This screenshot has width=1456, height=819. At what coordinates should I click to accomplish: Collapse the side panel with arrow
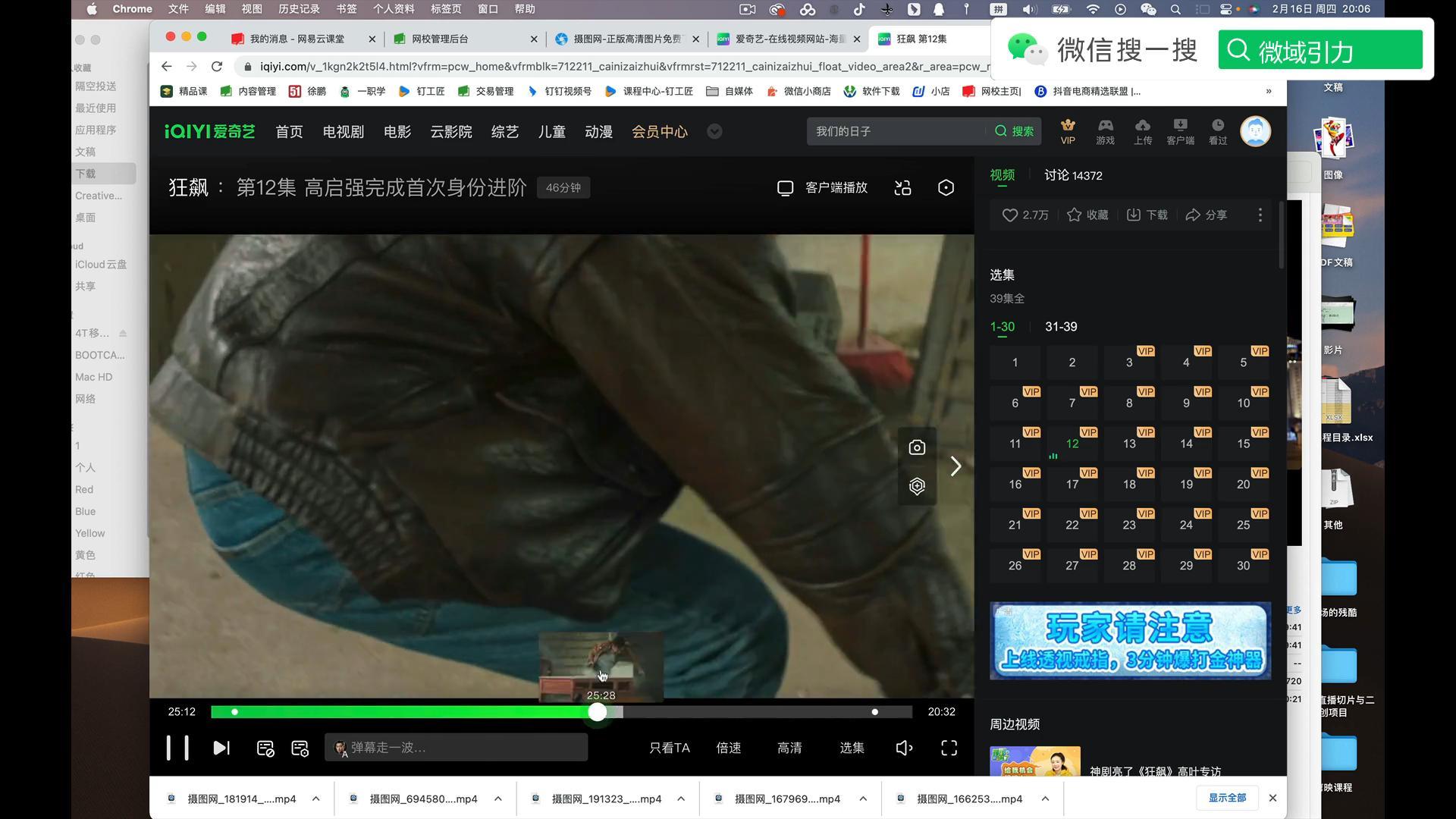click(956, 466)
